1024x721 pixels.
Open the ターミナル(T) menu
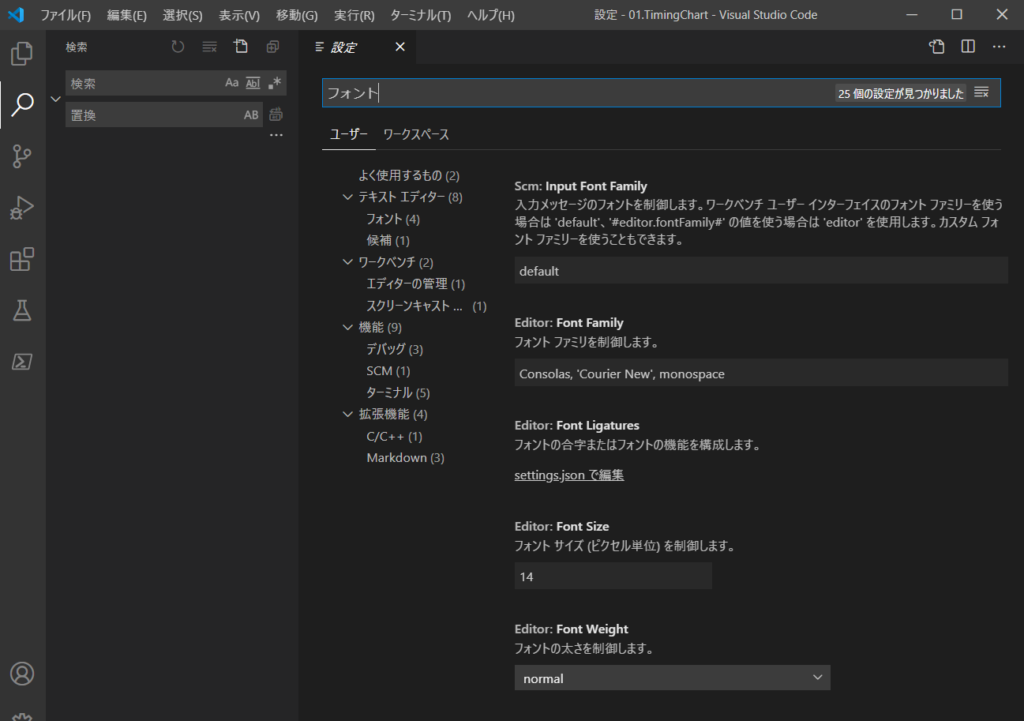coord(420,15)
